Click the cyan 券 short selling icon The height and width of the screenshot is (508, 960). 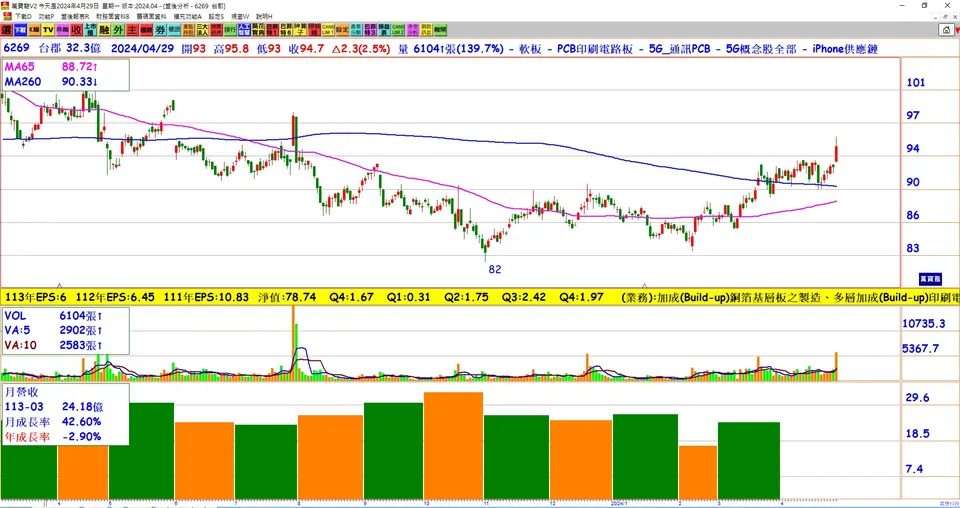tap(160, 30)
